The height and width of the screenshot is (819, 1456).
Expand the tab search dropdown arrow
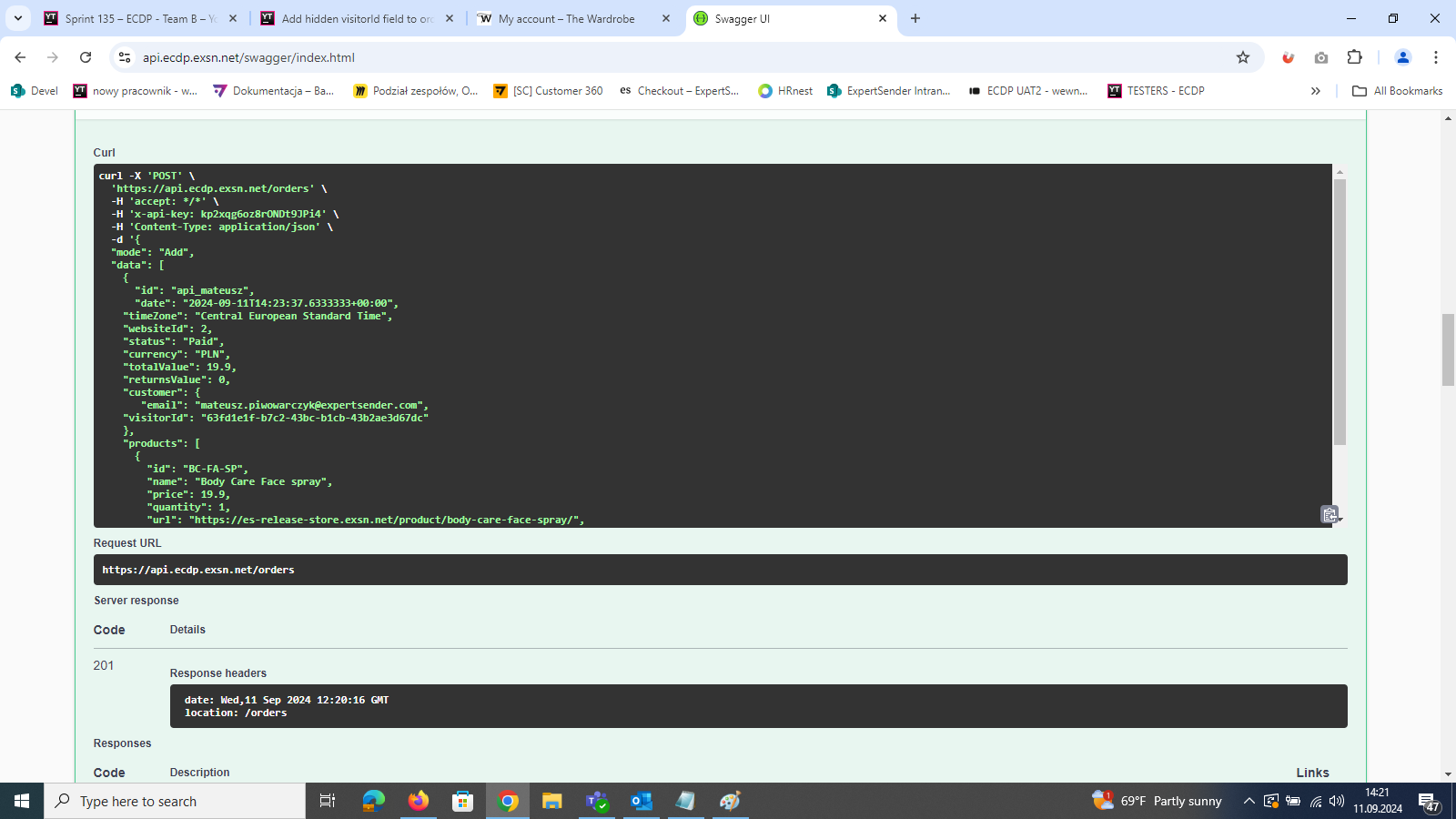click(x=17, y=18)
